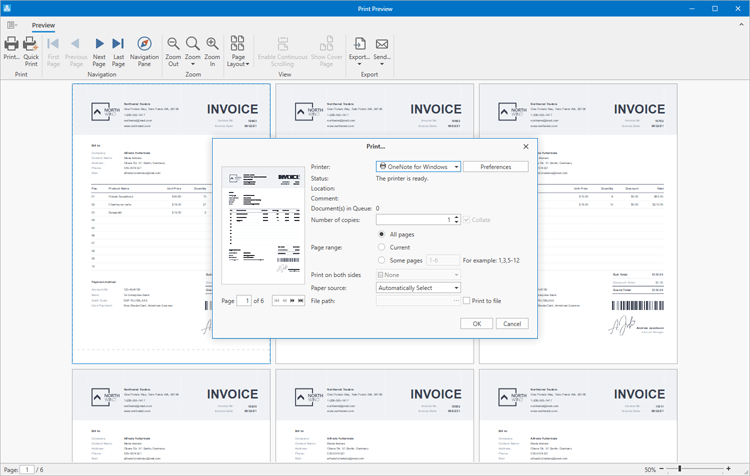The height and width of the screenshot is (476, 750).
Task: Select the All pages radio button
Action: tap(382, 234)
